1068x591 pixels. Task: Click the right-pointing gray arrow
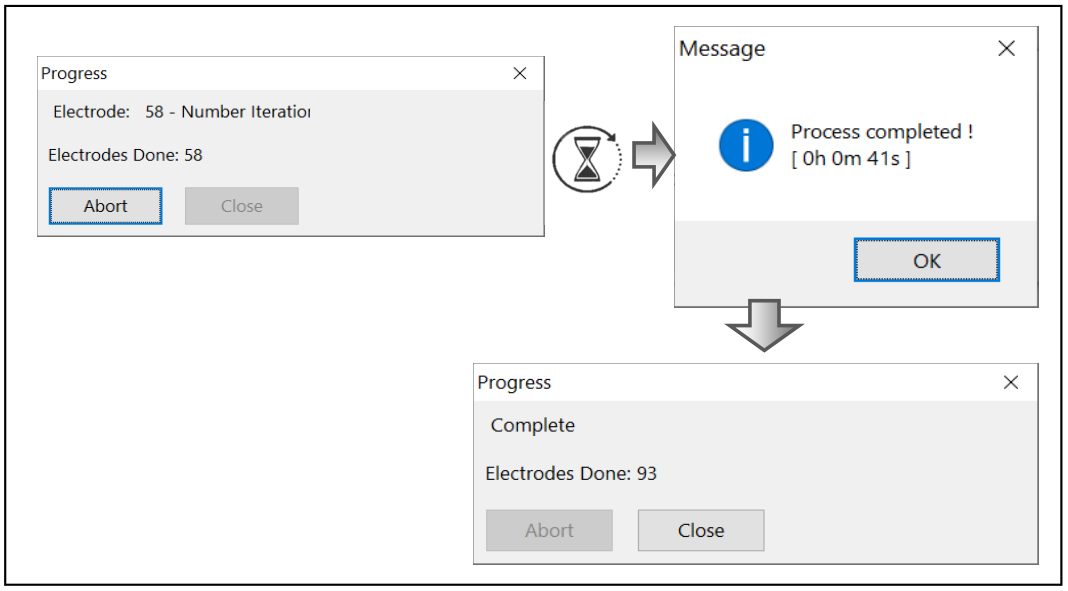tap(653, 155)
